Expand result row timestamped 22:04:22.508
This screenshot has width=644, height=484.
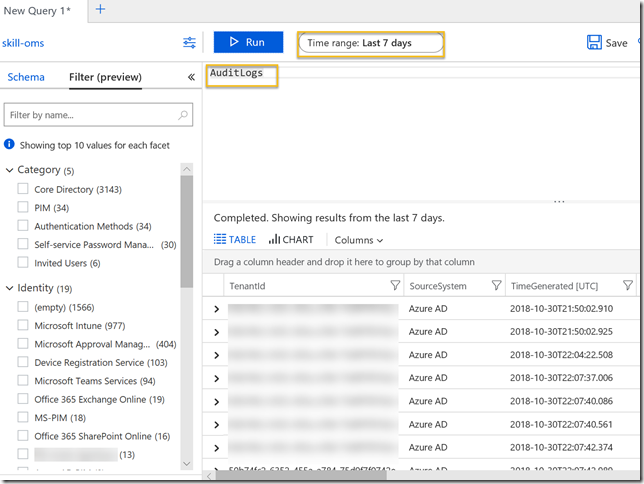(216, 355)
